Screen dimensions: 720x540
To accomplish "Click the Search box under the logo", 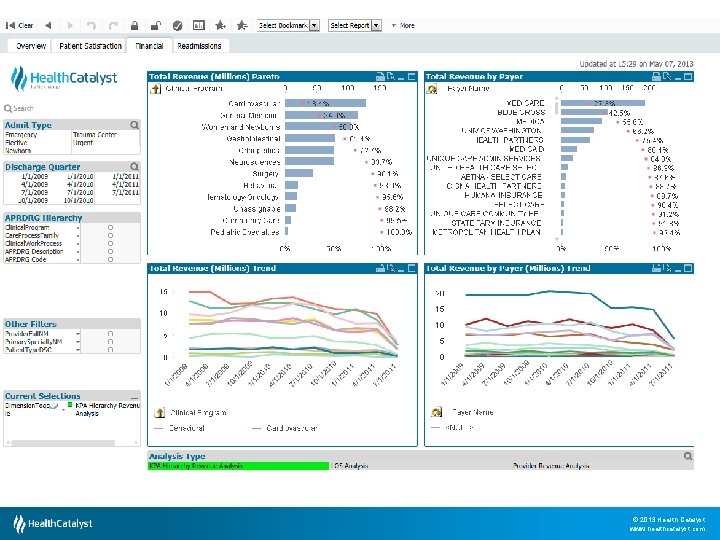I will point(23,108).
